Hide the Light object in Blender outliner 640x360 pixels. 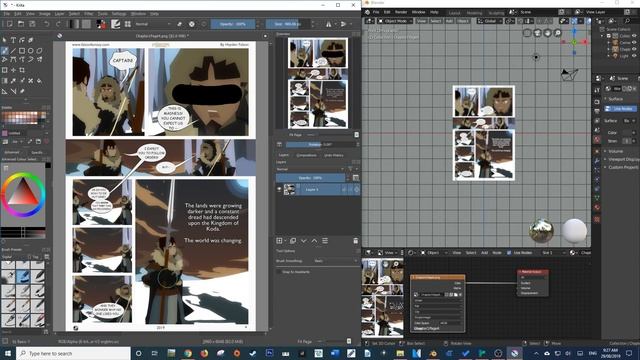(634, 56)
